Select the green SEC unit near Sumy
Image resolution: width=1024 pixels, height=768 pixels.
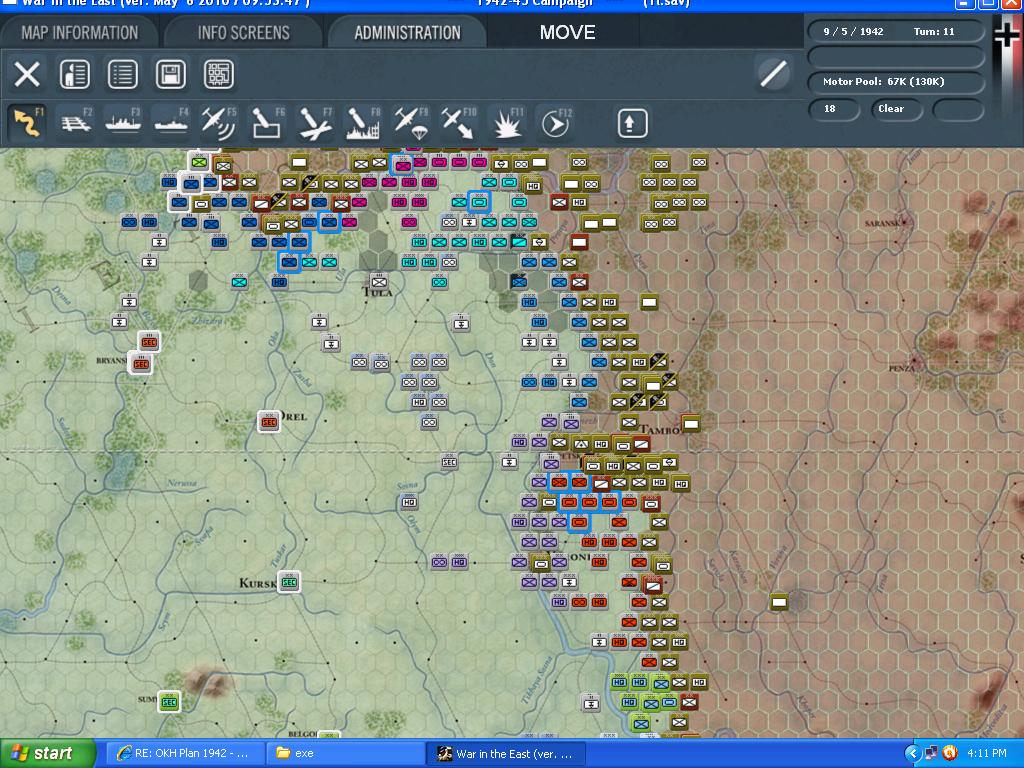pyautogui.click(x=168, y=702)
